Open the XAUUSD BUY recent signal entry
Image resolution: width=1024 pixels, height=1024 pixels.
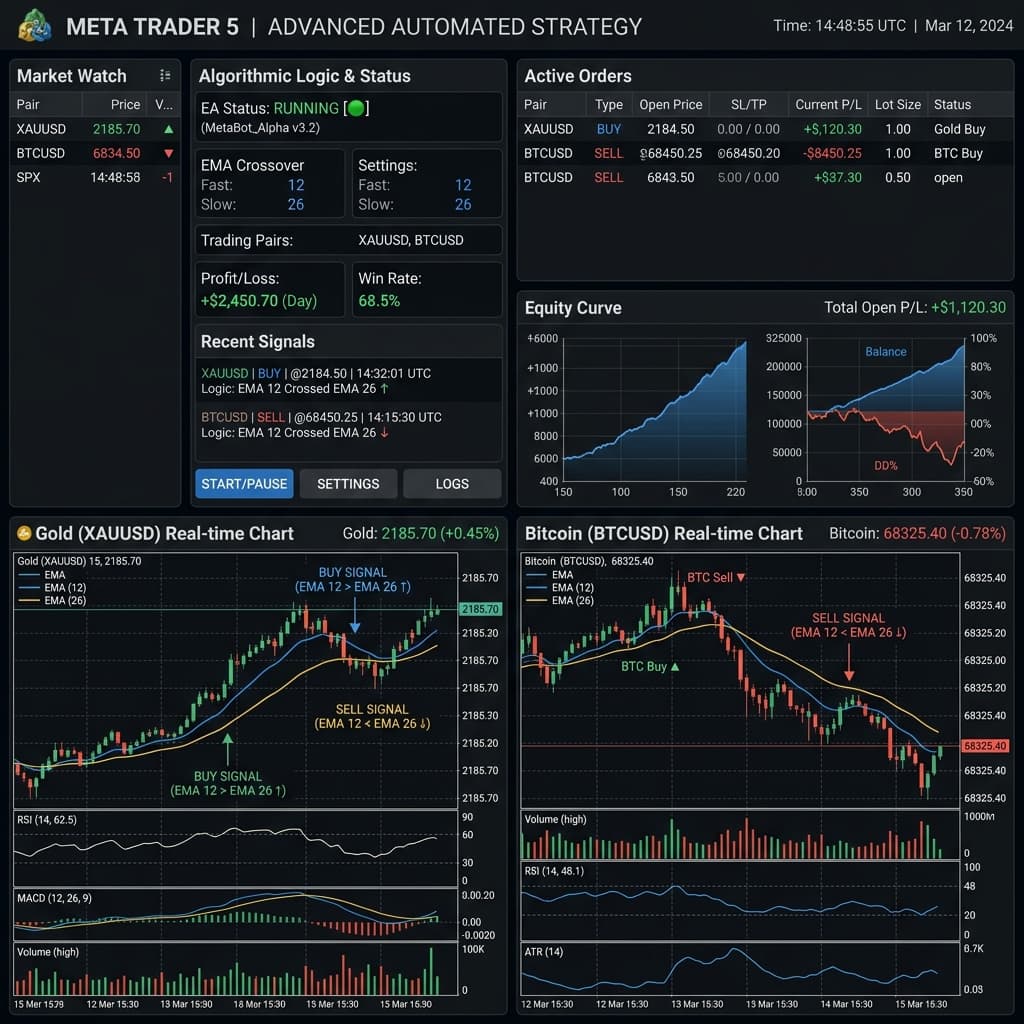click(x=349, y=381)
